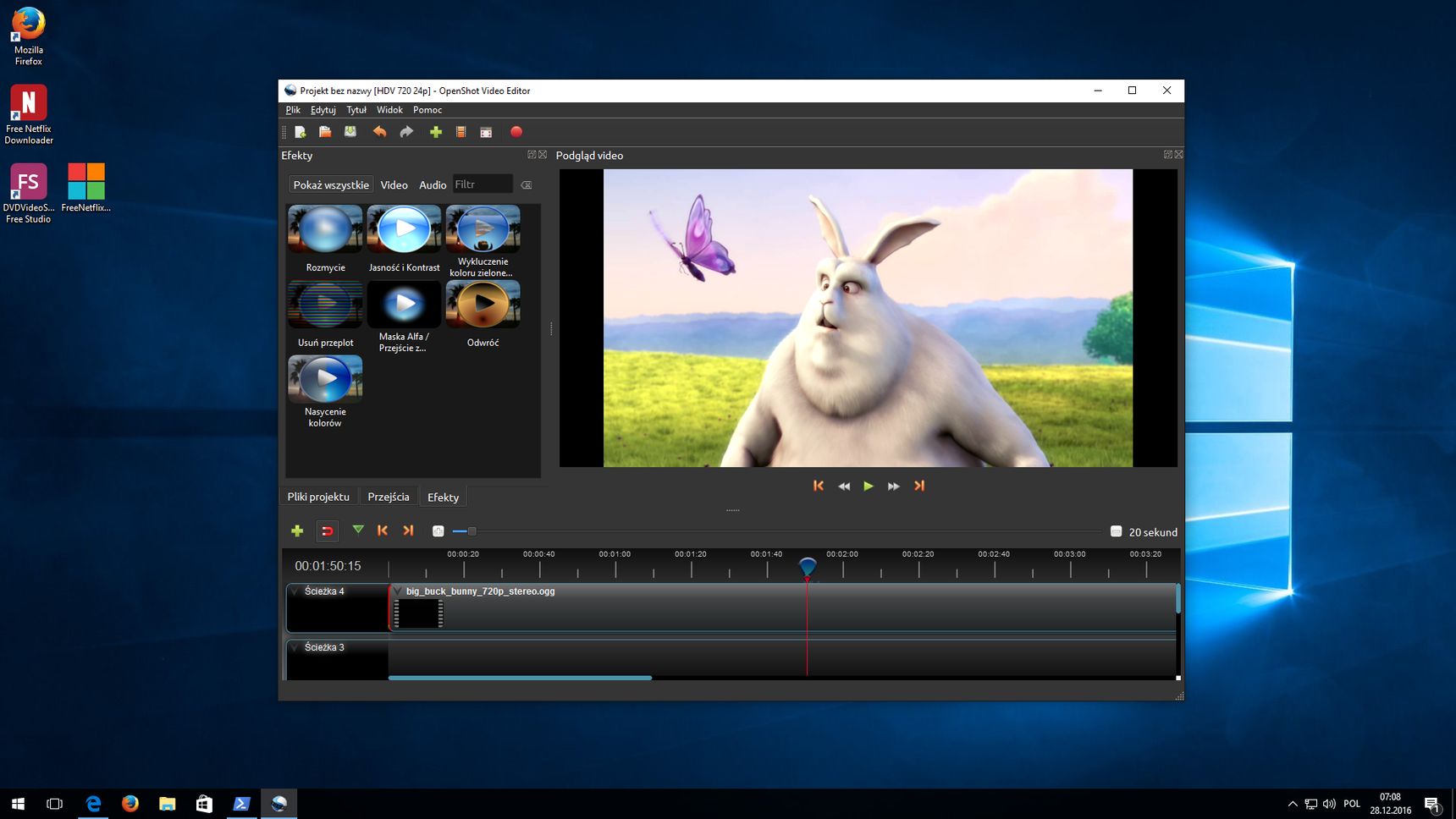Rewind the video preview
The height and width of the screenshot is (819, 1456).
coord(844,486)
